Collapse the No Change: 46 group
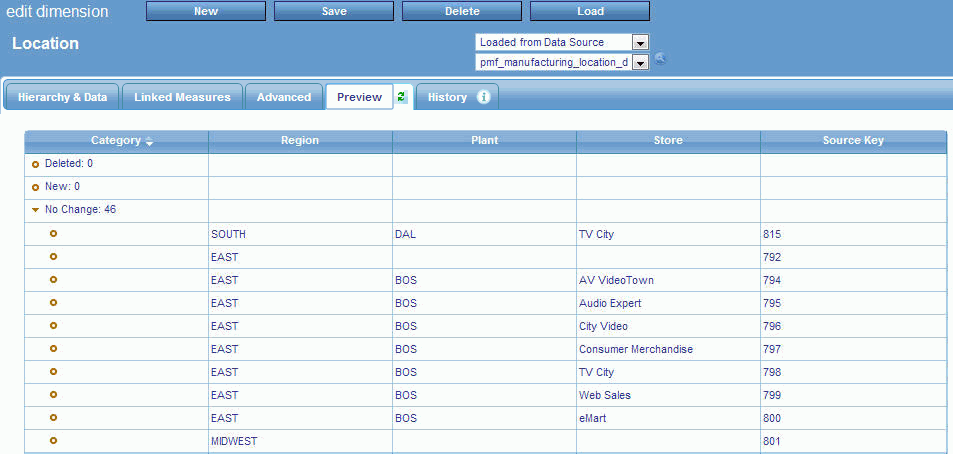Viewport: 953px width, 454px height. coord(35,210)
